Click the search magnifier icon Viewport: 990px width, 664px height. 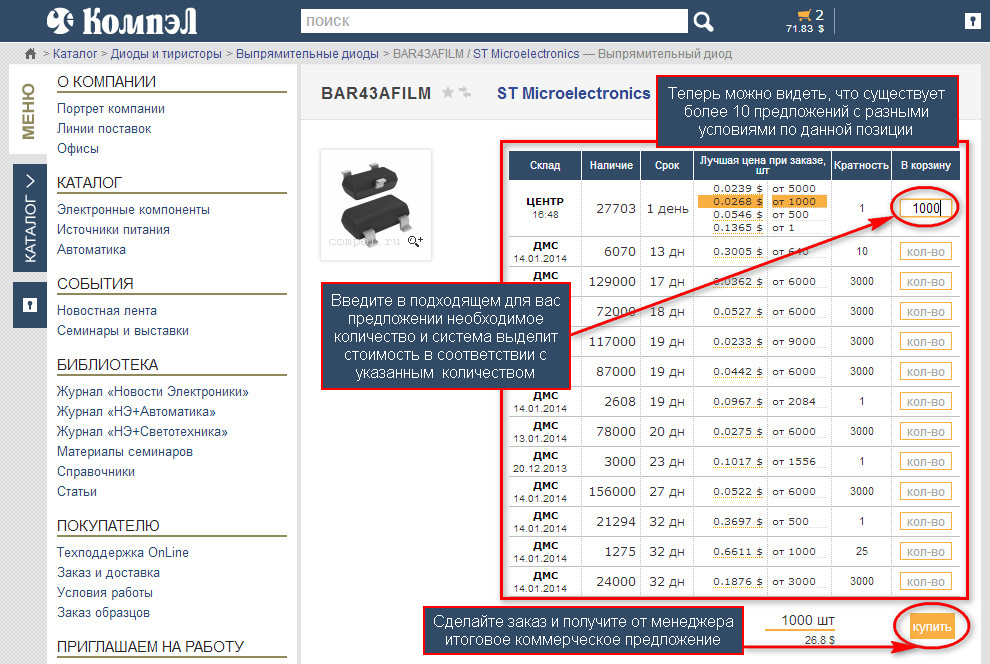click(704, 22)
